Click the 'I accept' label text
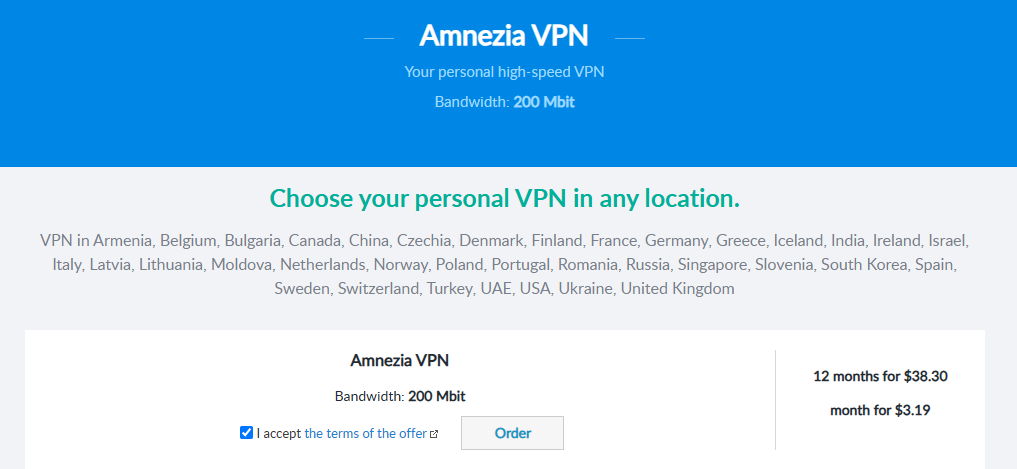1017x469 pixels. 279,433
